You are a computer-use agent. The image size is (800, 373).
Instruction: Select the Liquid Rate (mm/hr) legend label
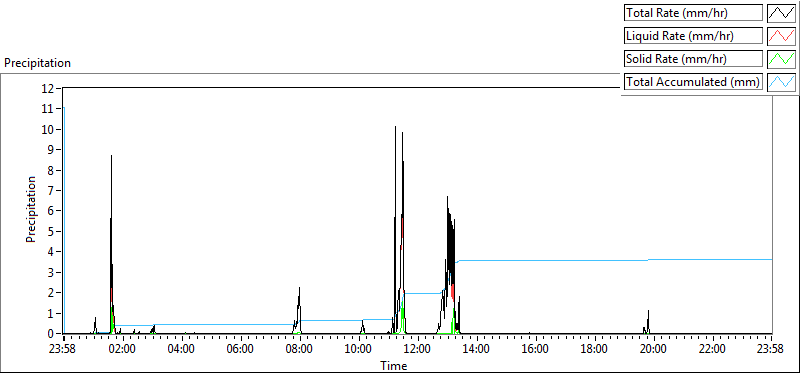(693, 36)
